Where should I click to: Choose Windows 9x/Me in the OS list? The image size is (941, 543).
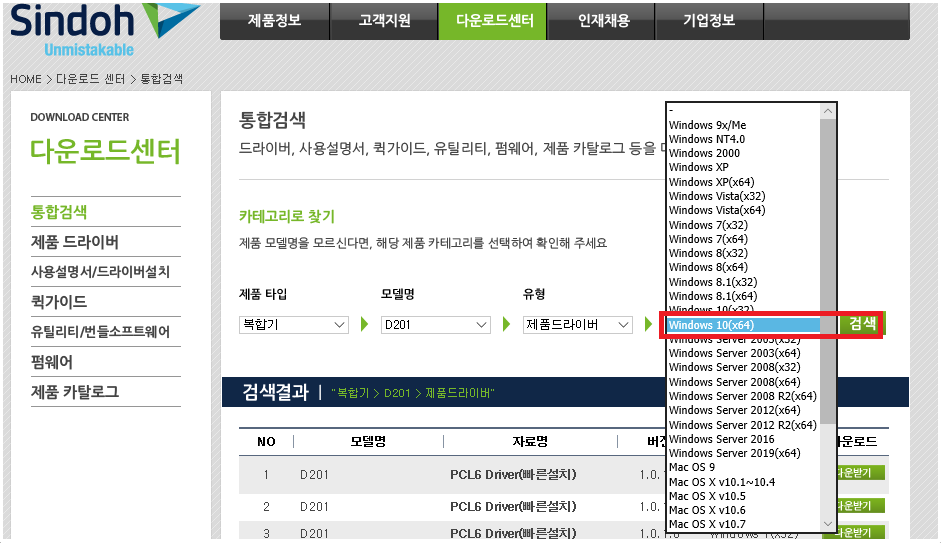pyautogui.click(x=744, y=125)
